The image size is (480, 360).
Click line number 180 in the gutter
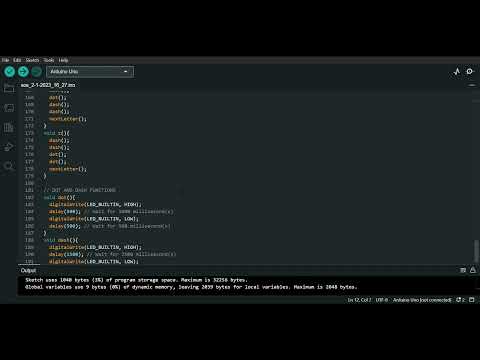click(x=29, y=183)
